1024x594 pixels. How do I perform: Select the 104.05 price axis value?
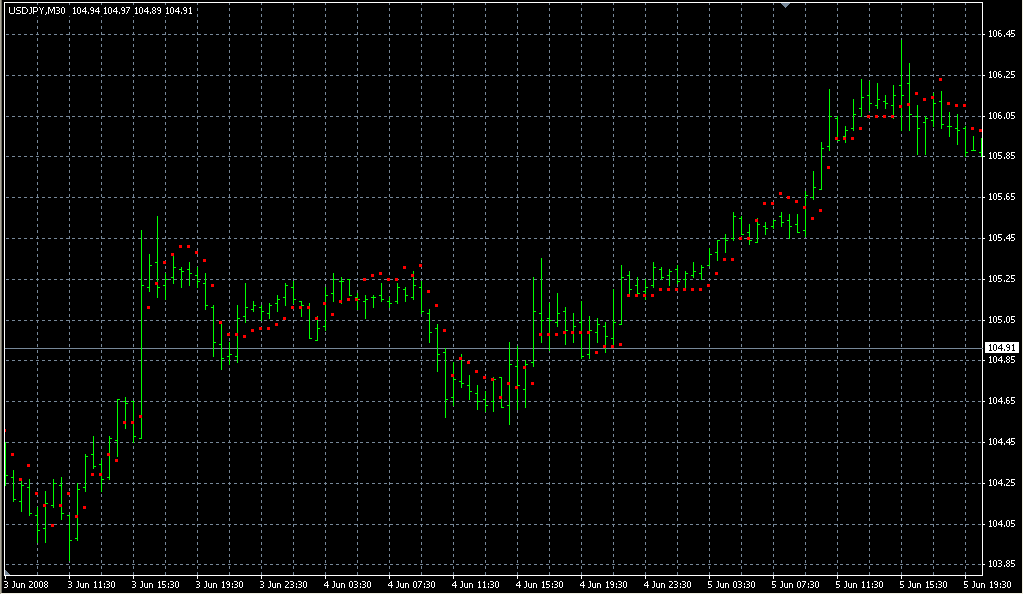coord(1000,523)
